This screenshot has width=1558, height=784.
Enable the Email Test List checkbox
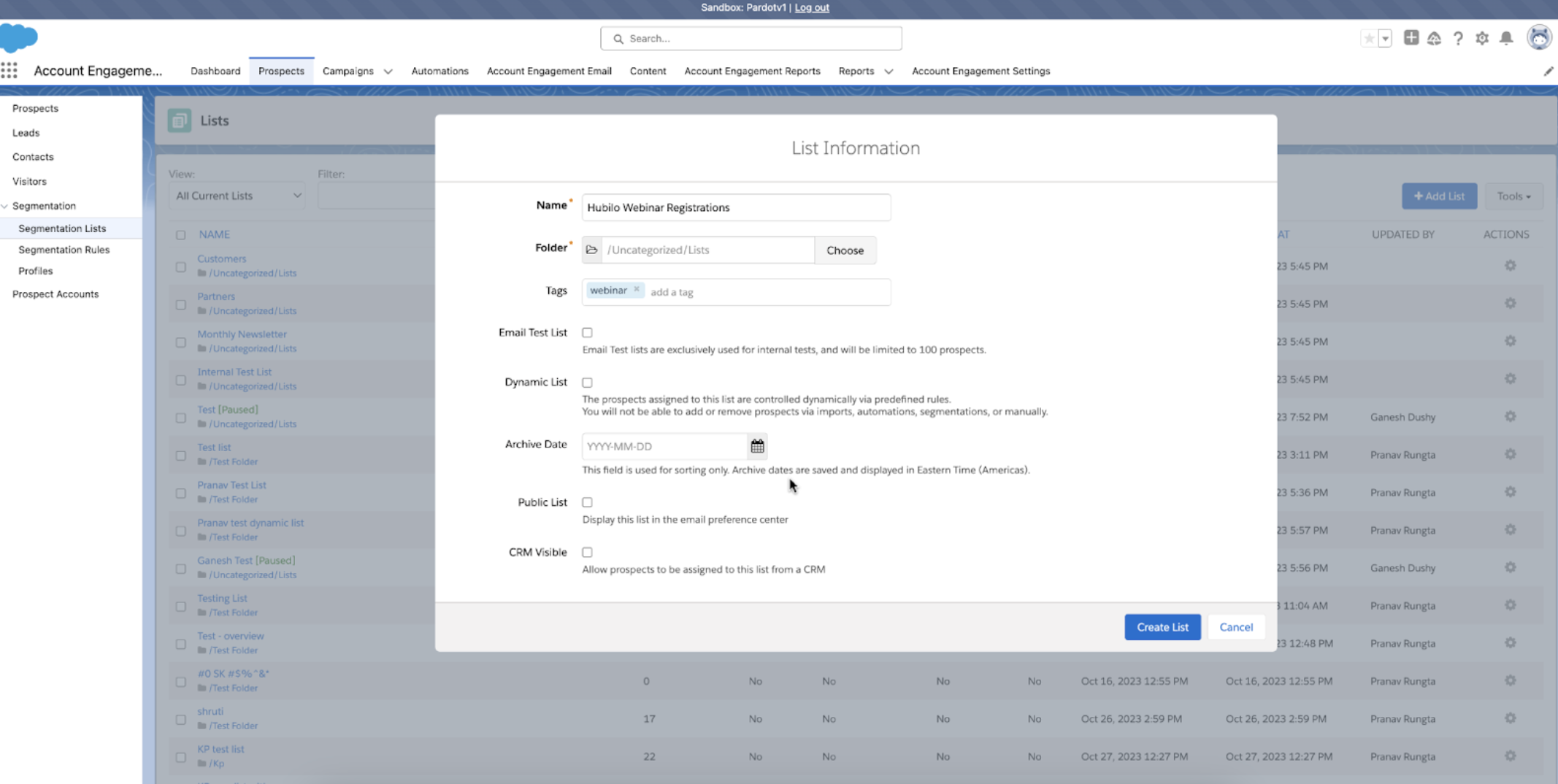pos(587,332)
